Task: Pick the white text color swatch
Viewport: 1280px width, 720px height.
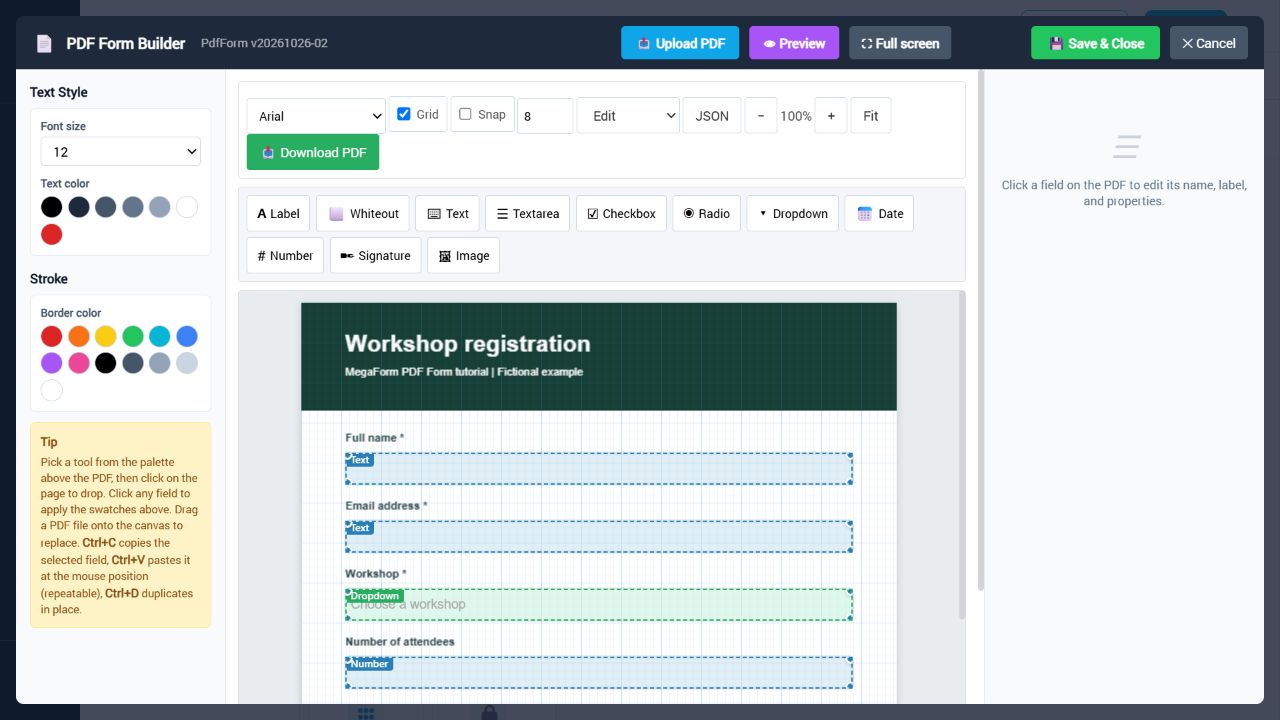Action: [187, 207]
